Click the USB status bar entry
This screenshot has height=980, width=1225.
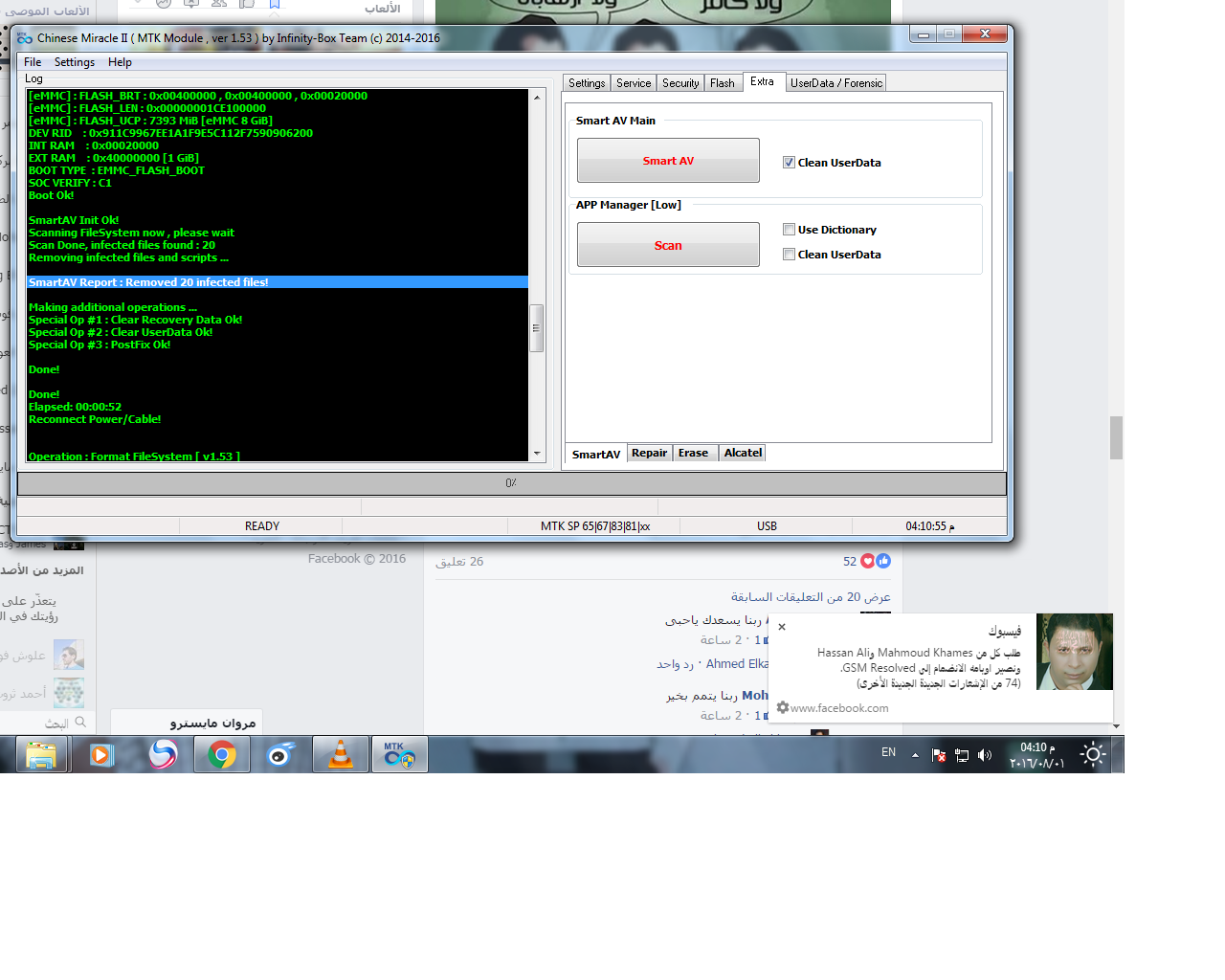coord(767,526)
